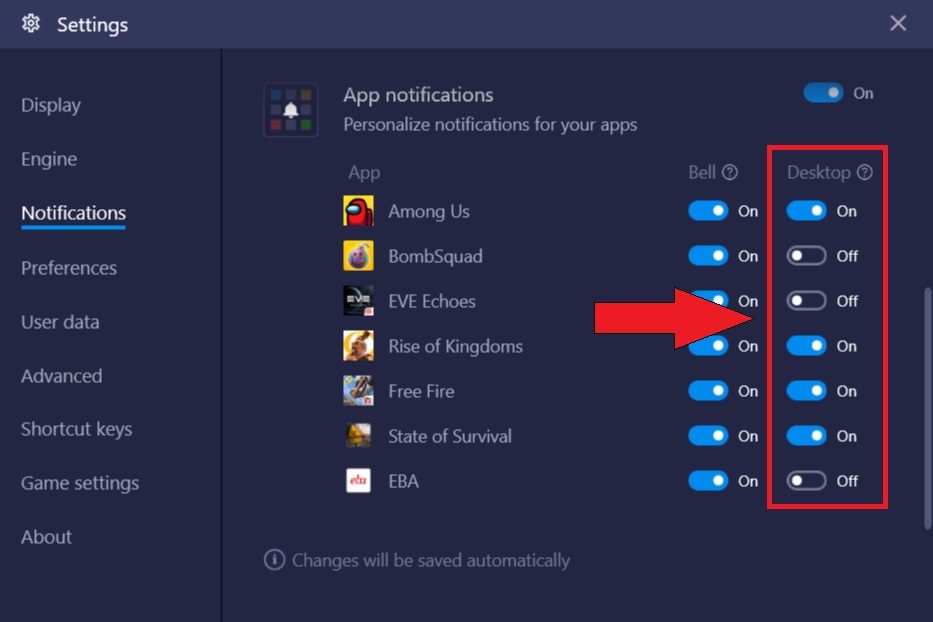This screenshot has width=933, height=622.
Task: Click the settings panel vertical scrollbar
Action: click(x=928, y=408)
